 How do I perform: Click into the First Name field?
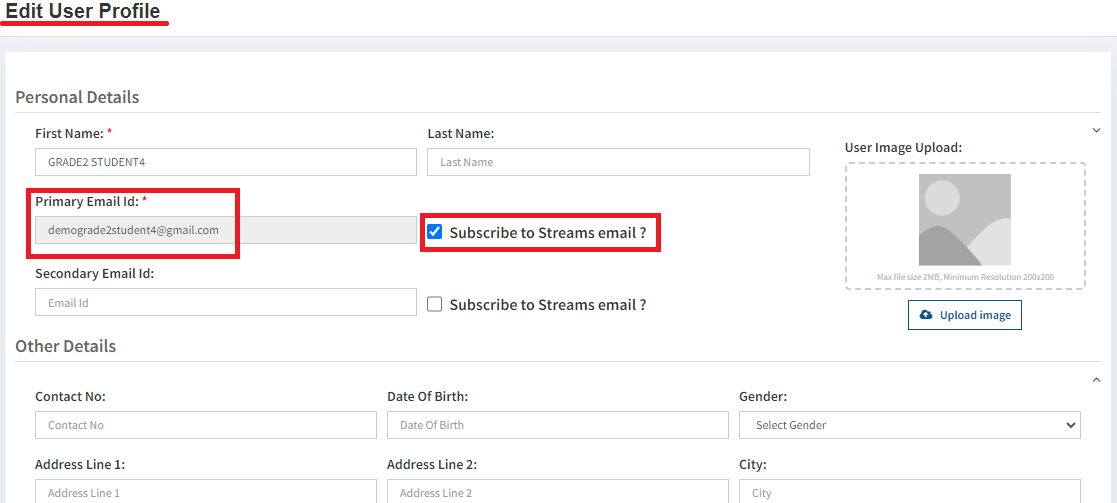click(x=225, y=162)
